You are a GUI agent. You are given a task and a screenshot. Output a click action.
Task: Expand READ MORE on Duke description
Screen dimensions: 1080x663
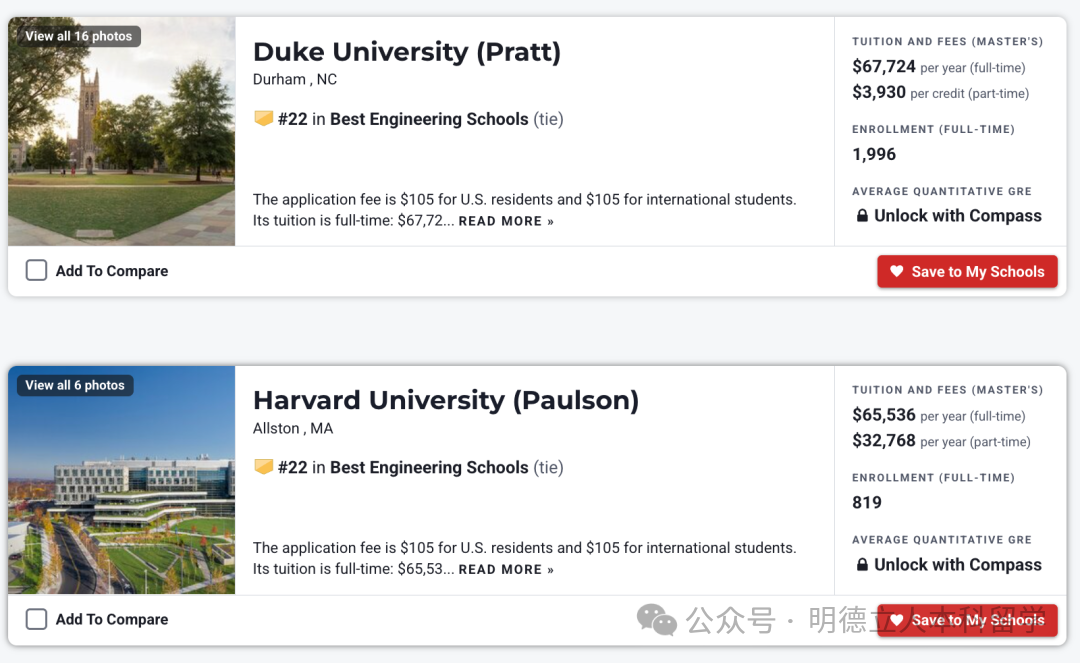506,221
